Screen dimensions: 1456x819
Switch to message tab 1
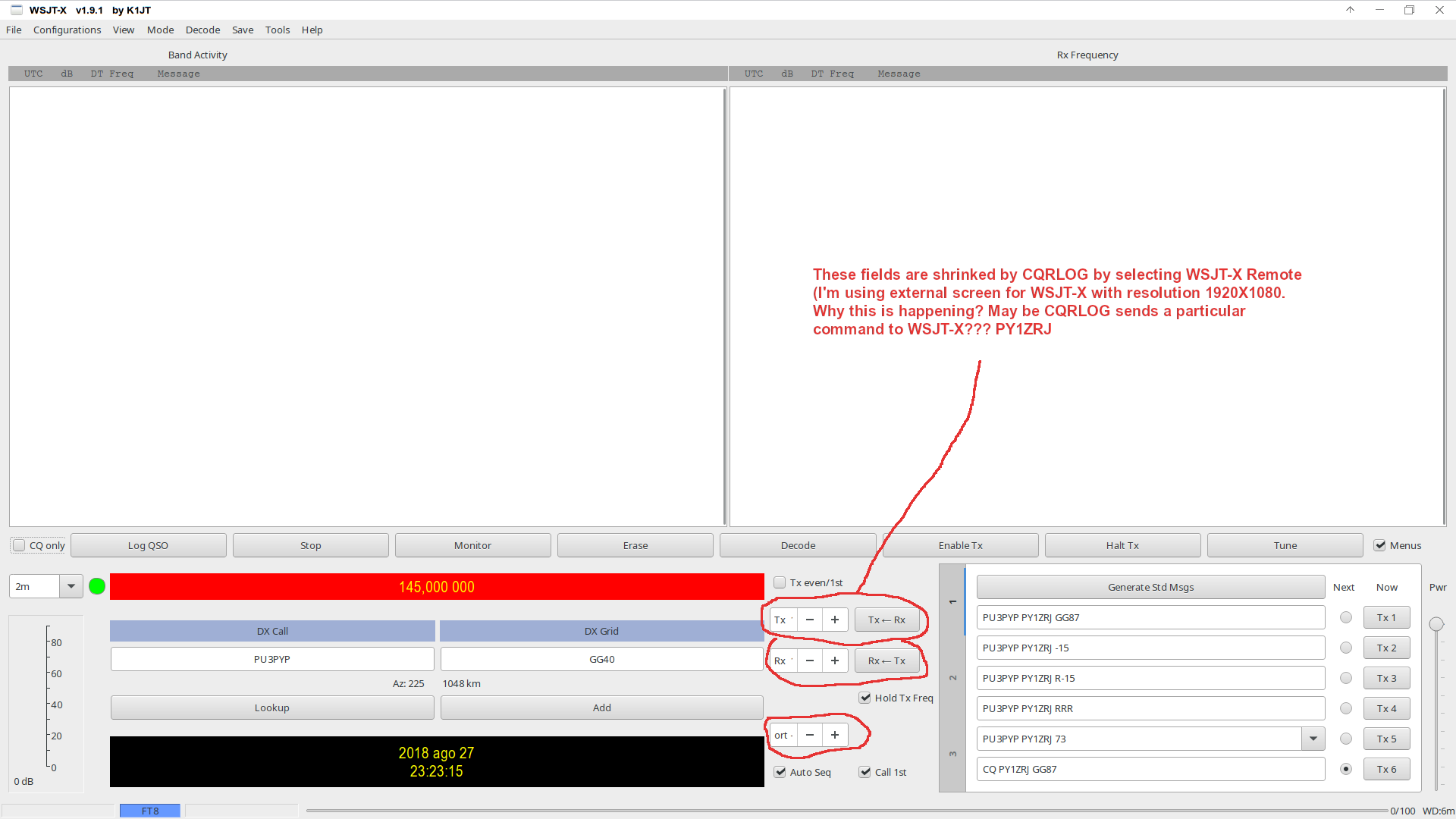[952, 602]
